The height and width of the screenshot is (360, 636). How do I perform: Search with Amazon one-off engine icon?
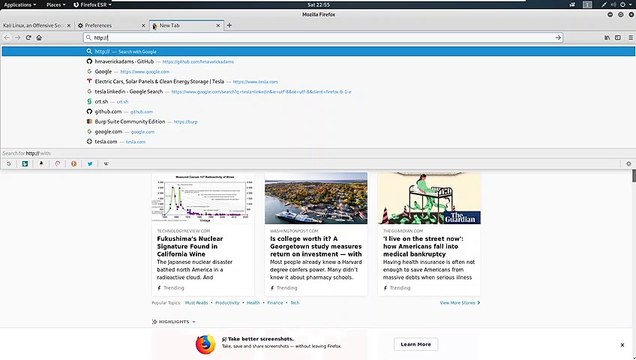[x=41, y=164]
